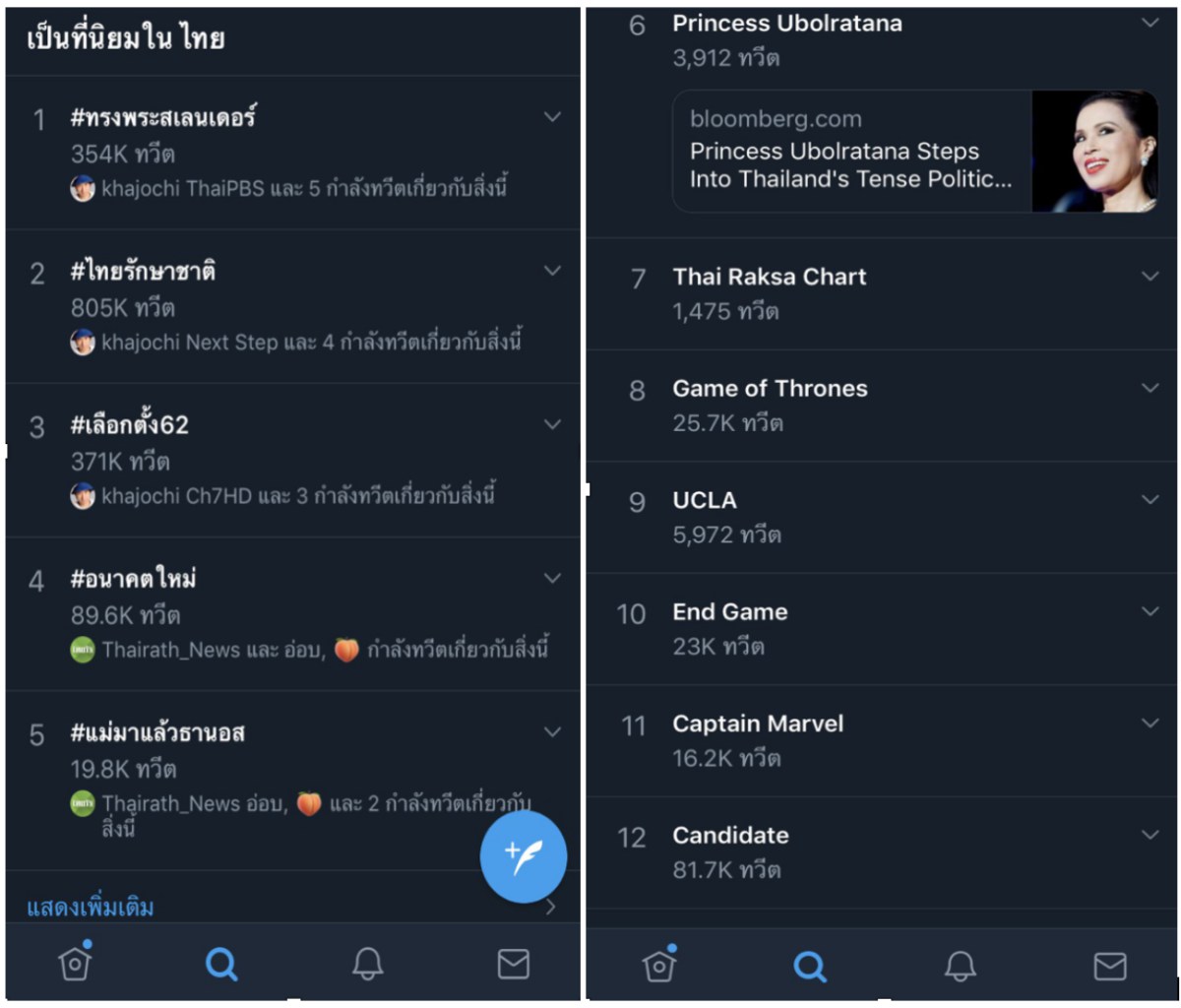Select the search icon in left panel

pyautogui.click(x=221, y=964)
